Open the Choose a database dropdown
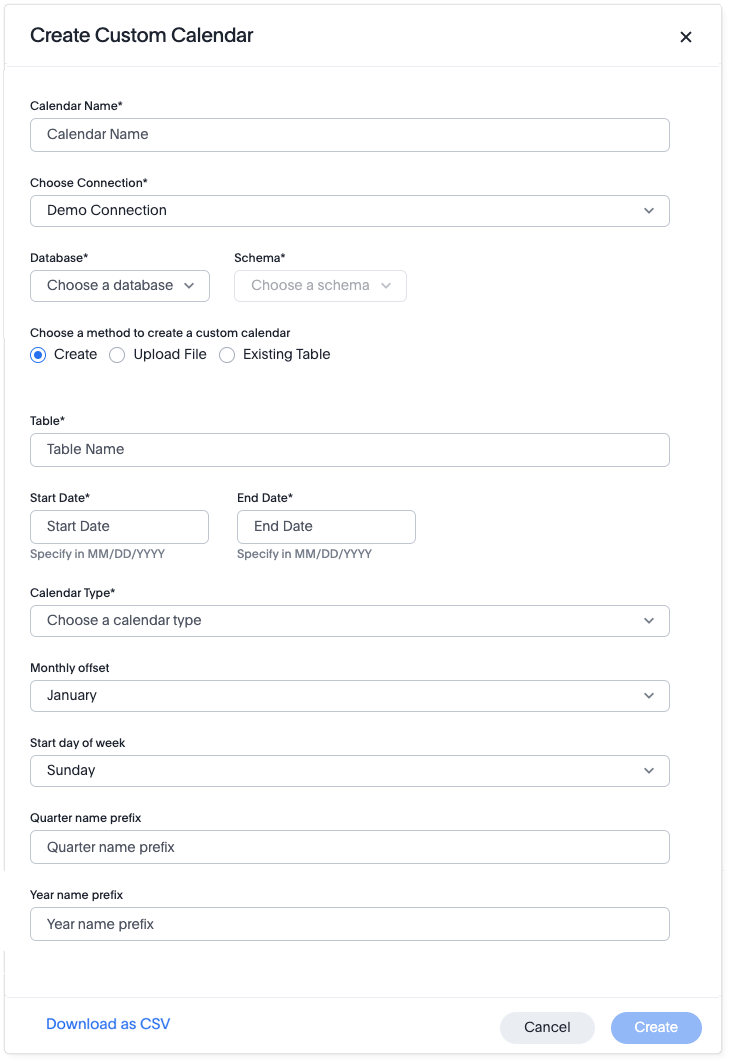 pos(119,286)
